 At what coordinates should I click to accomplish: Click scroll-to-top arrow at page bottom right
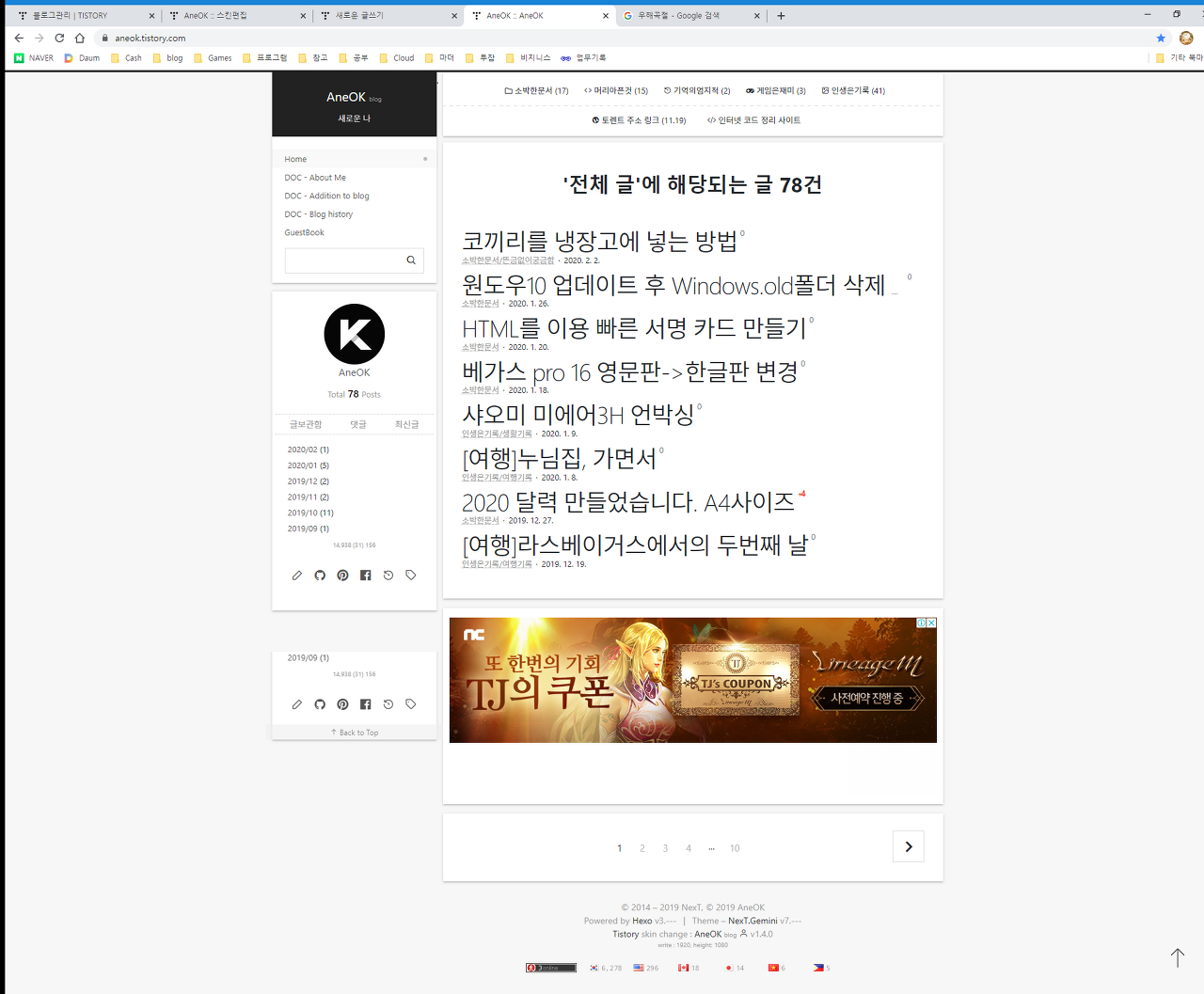click(x=1177, y=957)
